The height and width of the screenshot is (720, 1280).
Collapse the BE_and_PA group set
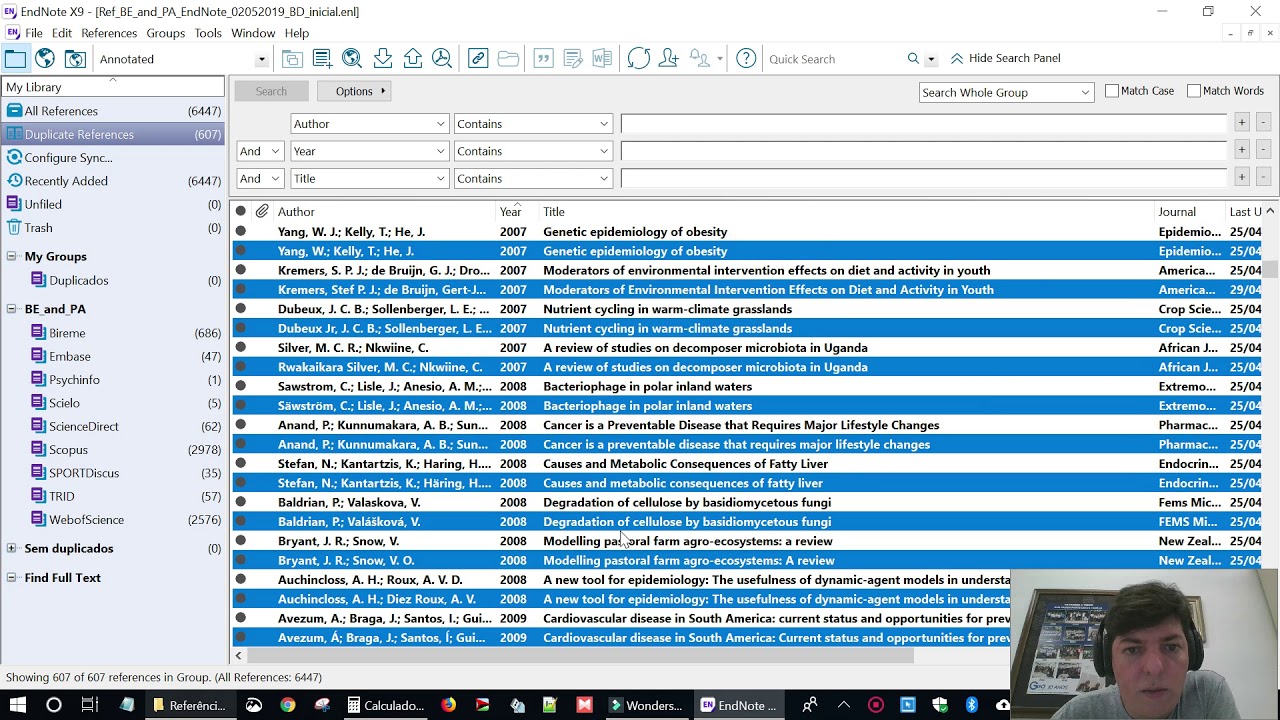pyautogui.click(x=12, y=309)
